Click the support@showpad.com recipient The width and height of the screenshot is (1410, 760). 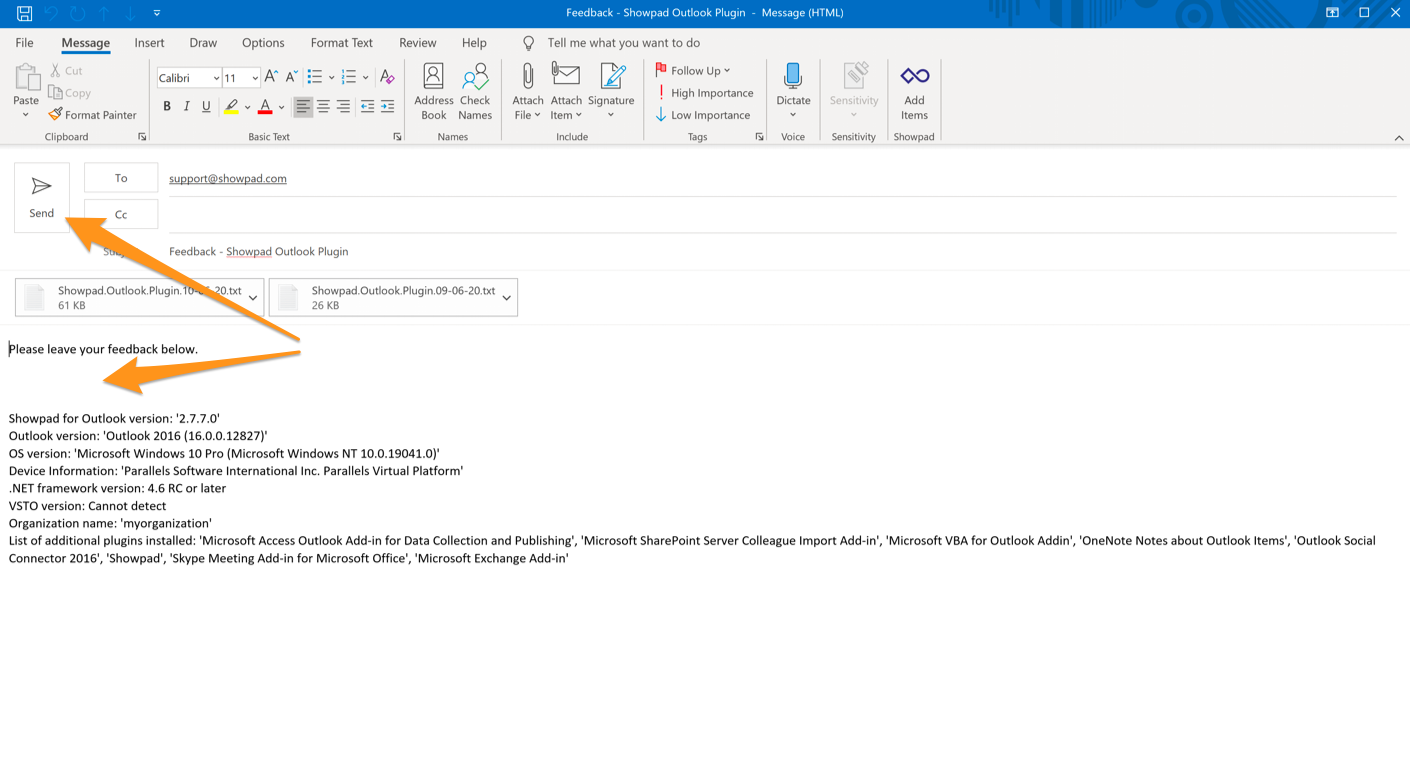(x=228, y=178)
